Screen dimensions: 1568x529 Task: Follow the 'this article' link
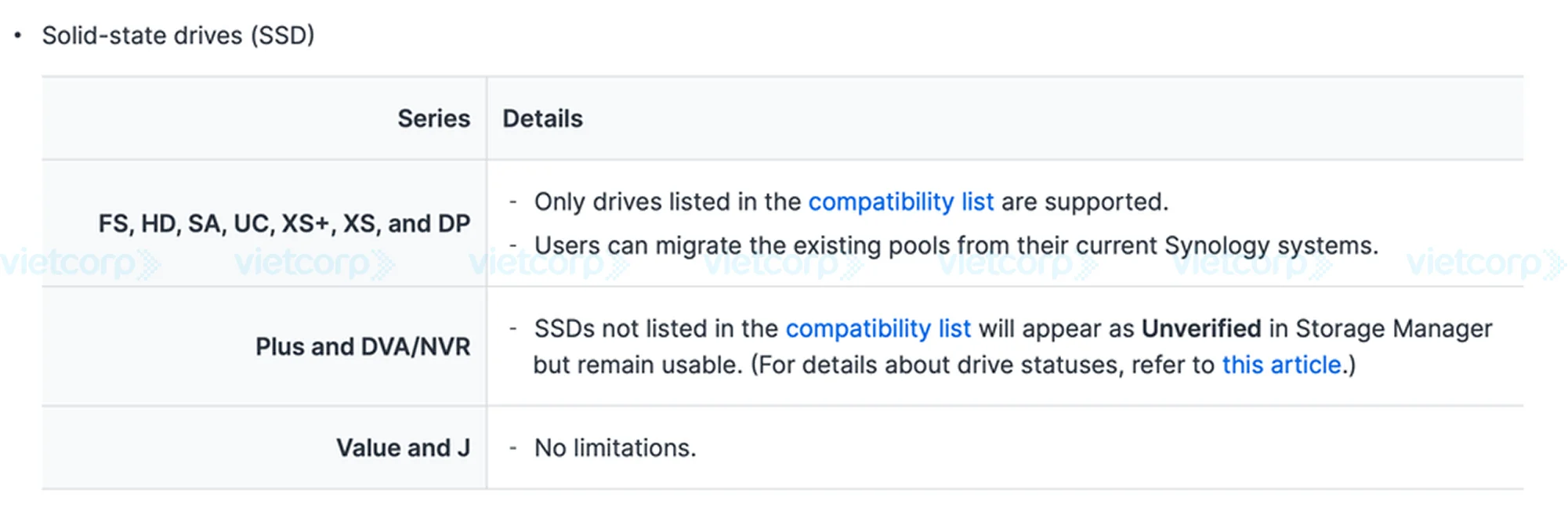(1281, 365)
